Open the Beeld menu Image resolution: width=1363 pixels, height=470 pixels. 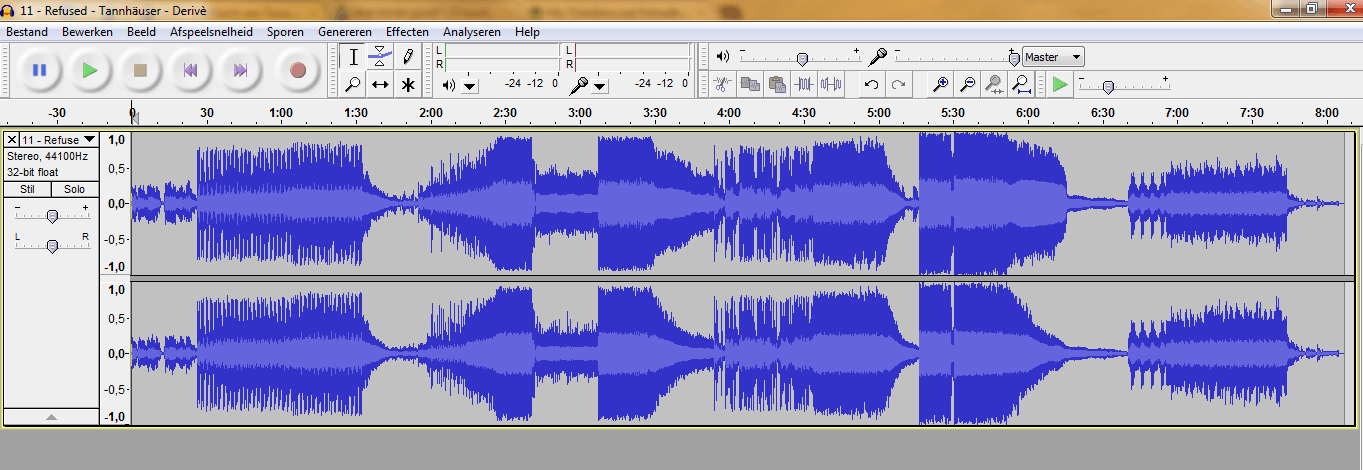(141, 32)
